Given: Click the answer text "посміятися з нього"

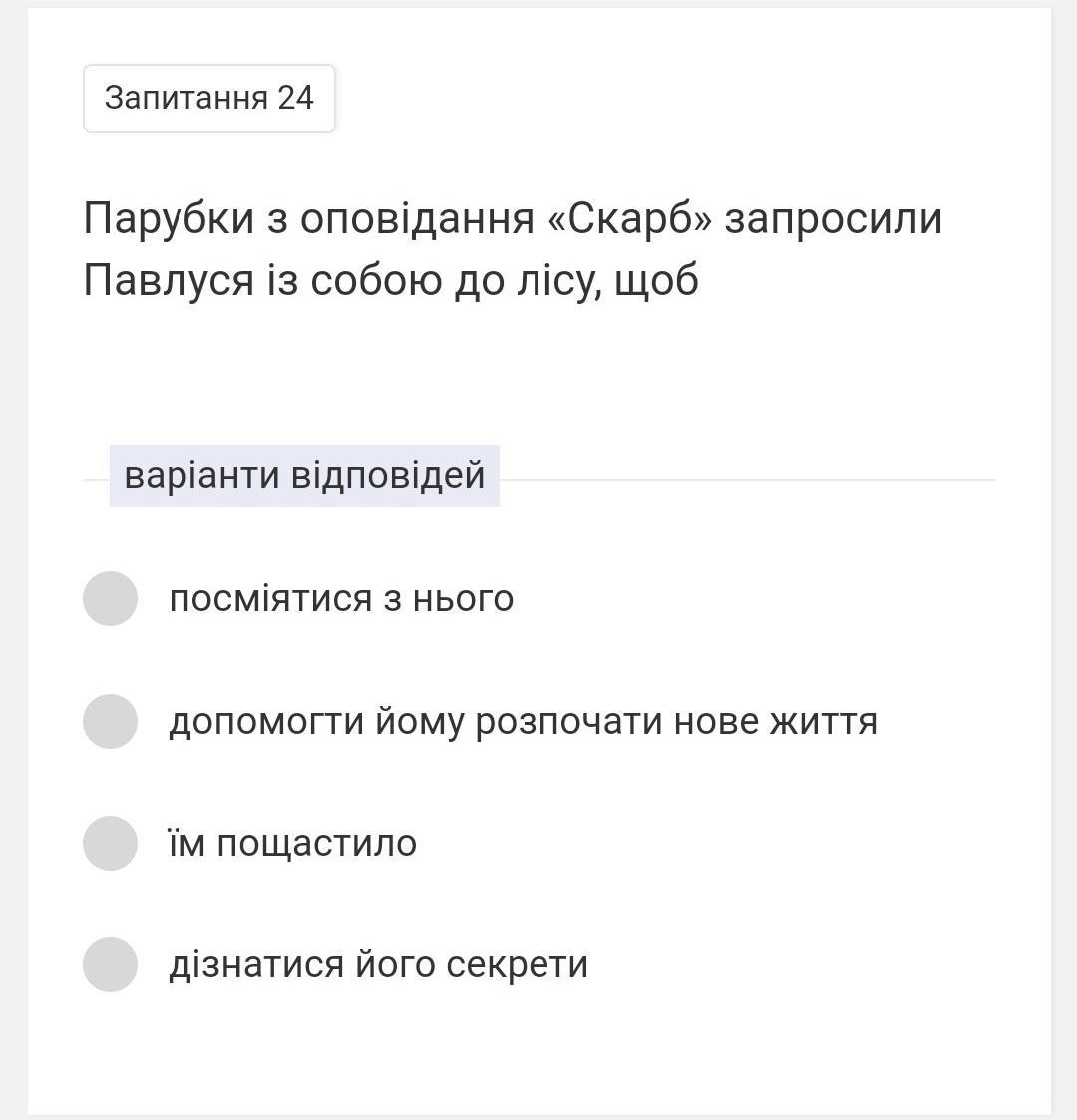Looking at the screenshot, I should pos(341,598).
